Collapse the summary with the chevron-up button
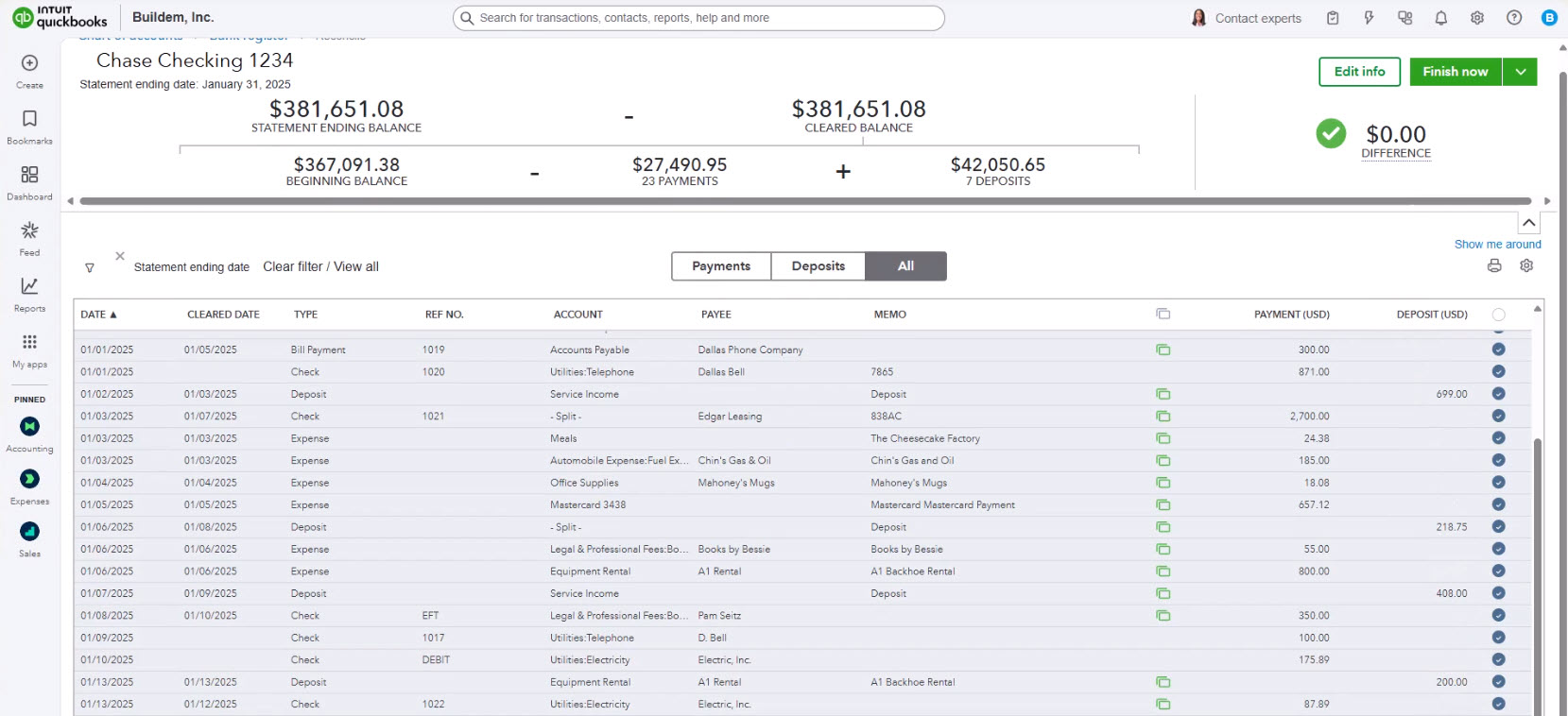The width and height of the screenshot is (1568, 716). coord(1528,223)
